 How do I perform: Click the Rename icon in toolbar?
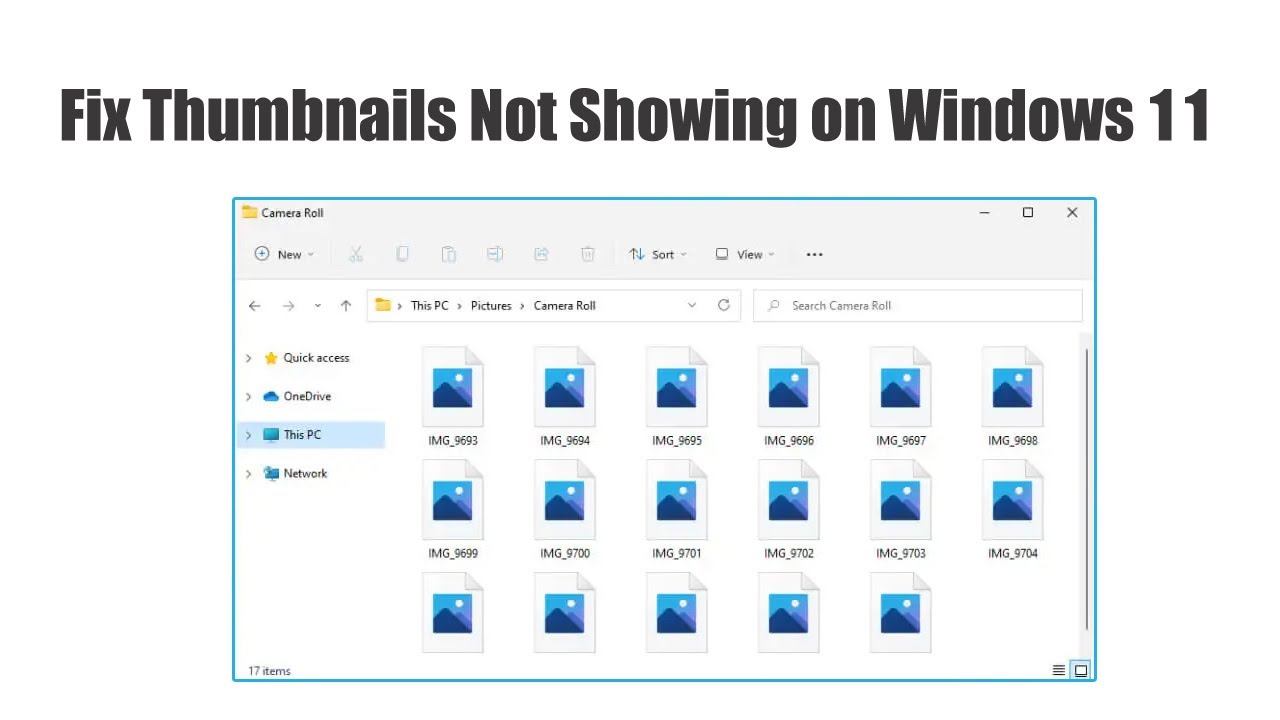pyautogui.click(x=495, y=254)
